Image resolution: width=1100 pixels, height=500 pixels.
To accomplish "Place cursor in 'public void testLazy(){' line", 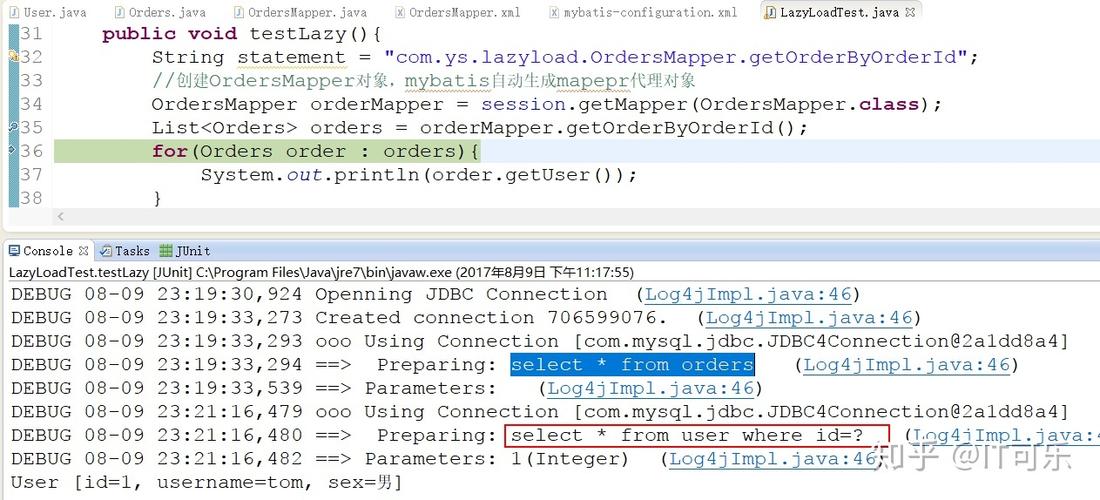I will (x=241, y=34).
